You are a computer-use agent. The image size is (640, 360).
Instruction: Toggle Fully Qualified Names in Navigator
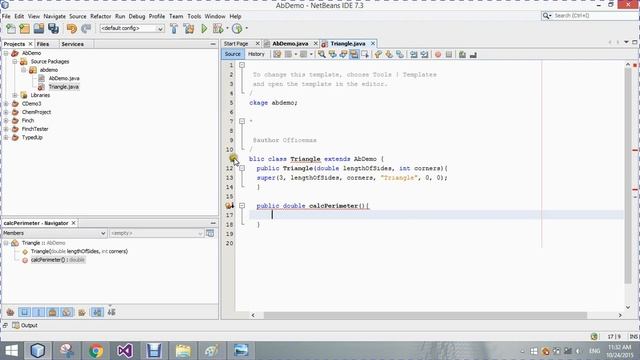tap(82, 312)
